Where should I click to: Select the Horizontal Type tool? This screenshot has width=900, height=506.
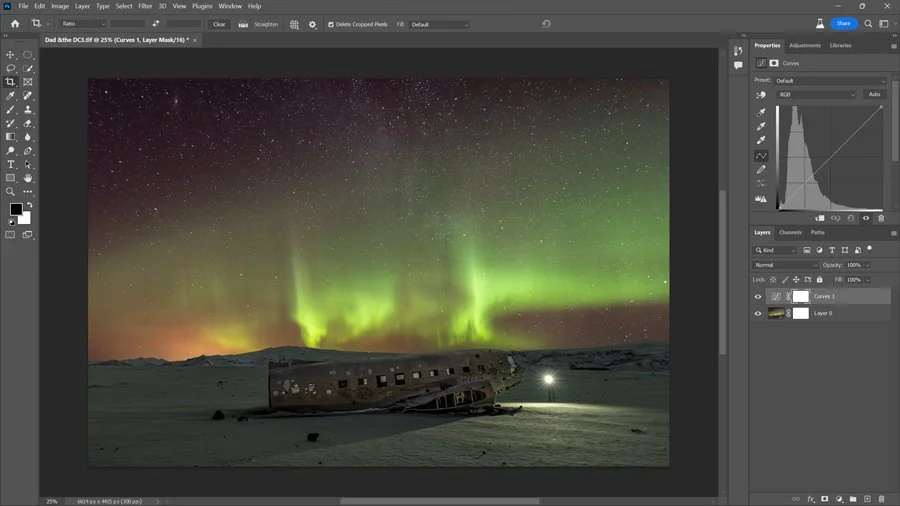(11, 164)
